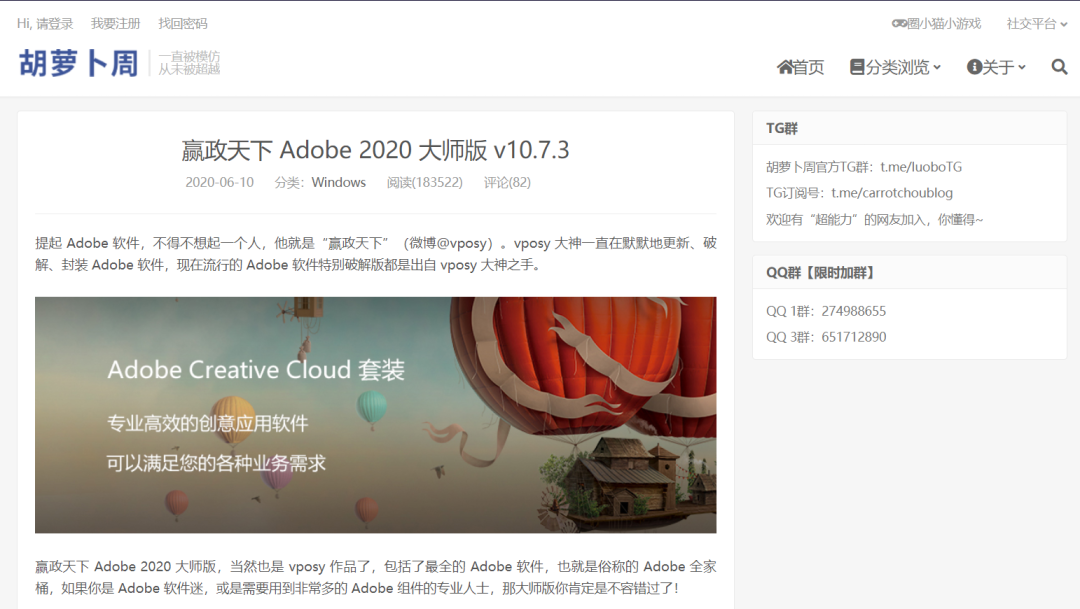Viewport: 1080px width, 609px height.
Task: Open the 我要注册 registration link
Action: coord(115,23)
